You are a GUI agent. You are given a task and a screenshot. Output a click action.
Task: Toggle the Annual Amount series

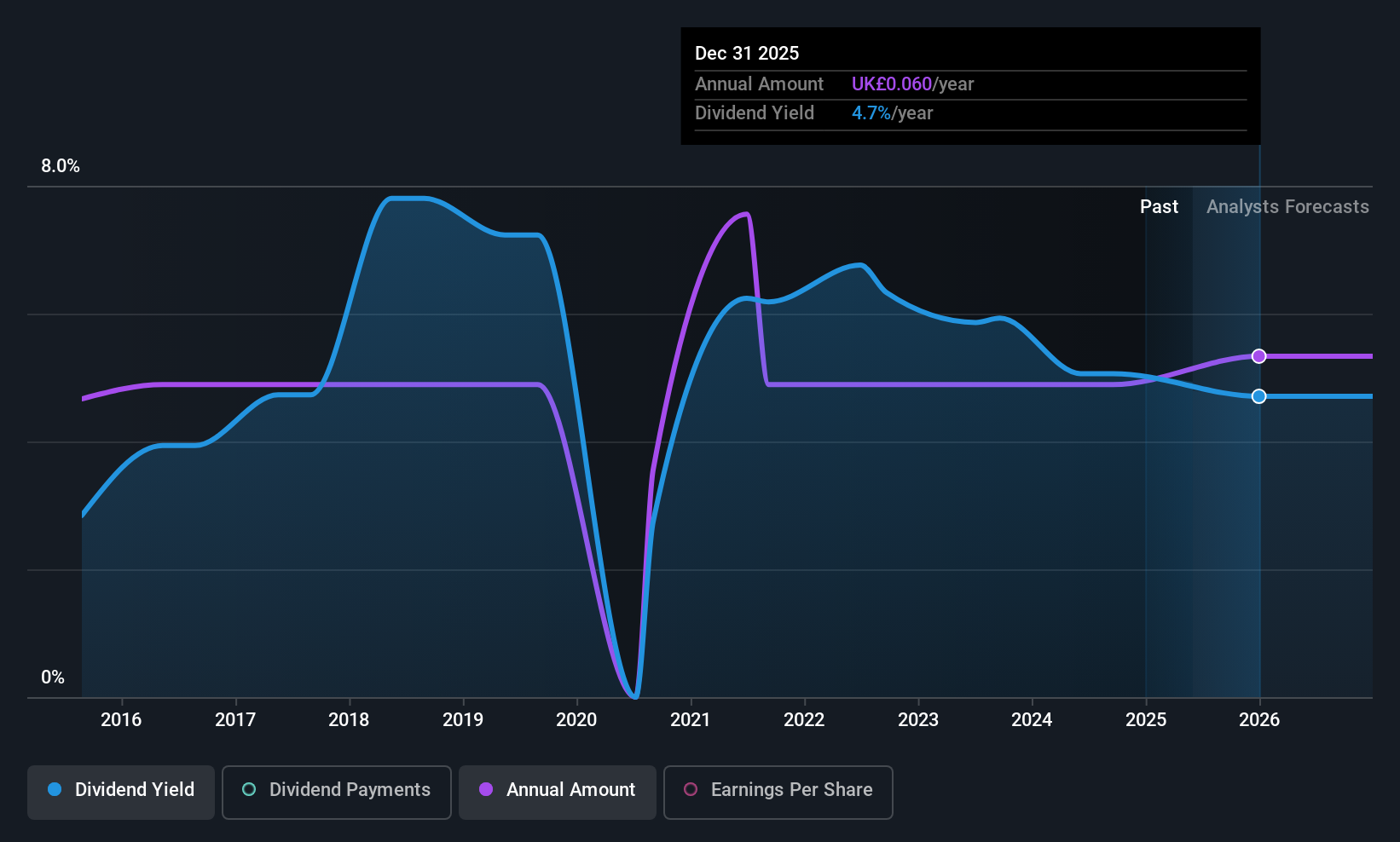(x=558, y=793)
